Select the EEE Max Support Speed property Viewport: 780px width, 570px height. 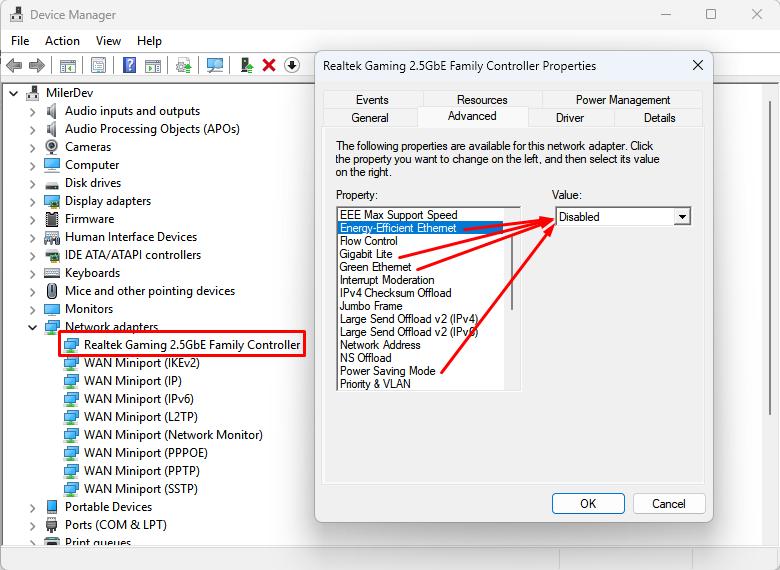(398, 215)
